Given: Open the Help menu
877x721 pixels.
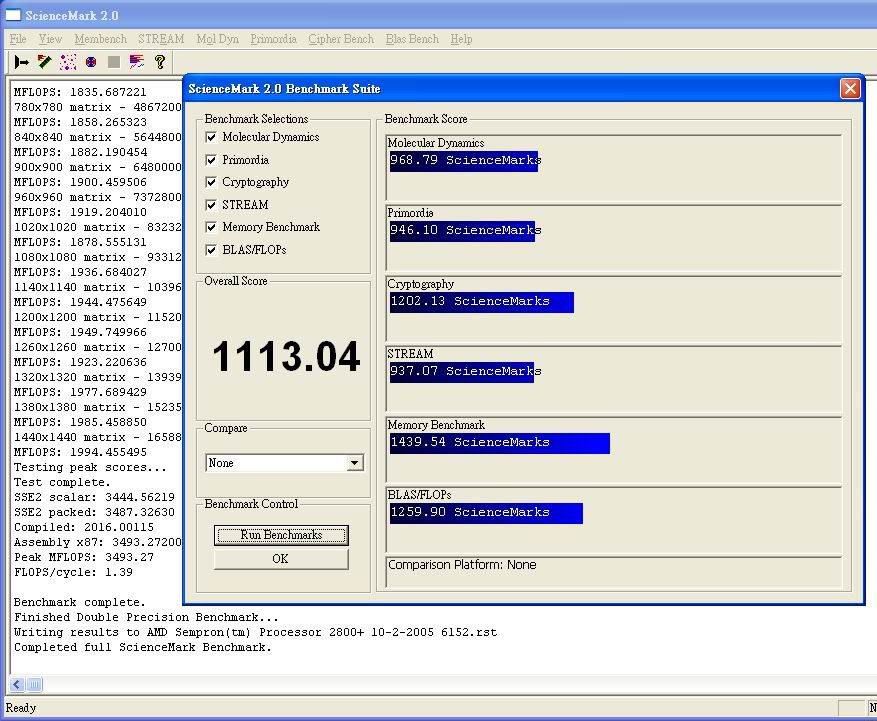Looking at the screenshot, I should [461, 39].
